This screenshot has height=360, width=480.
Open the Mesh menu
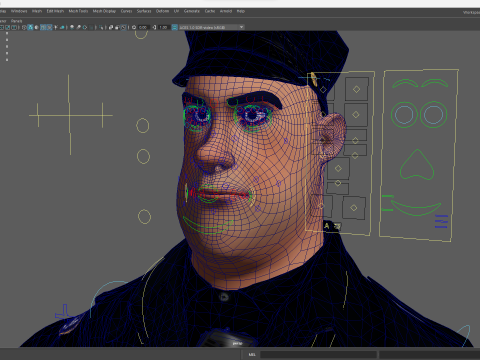[x=37, y=11]
